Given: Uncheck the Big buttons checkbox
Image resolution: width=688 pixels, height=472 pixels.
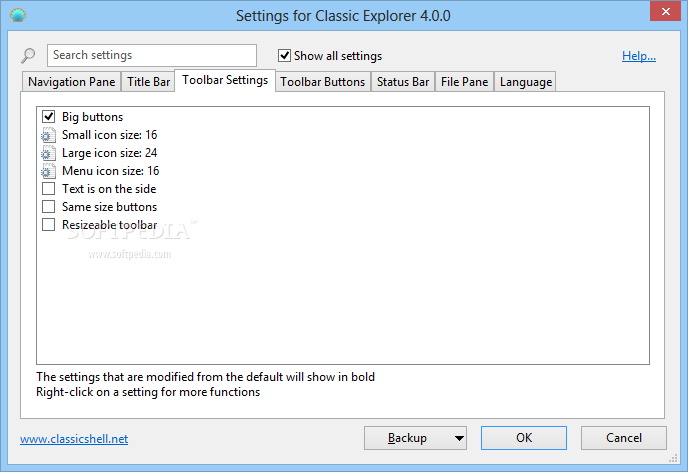Looking at the screenshot, I should [48, 117].
